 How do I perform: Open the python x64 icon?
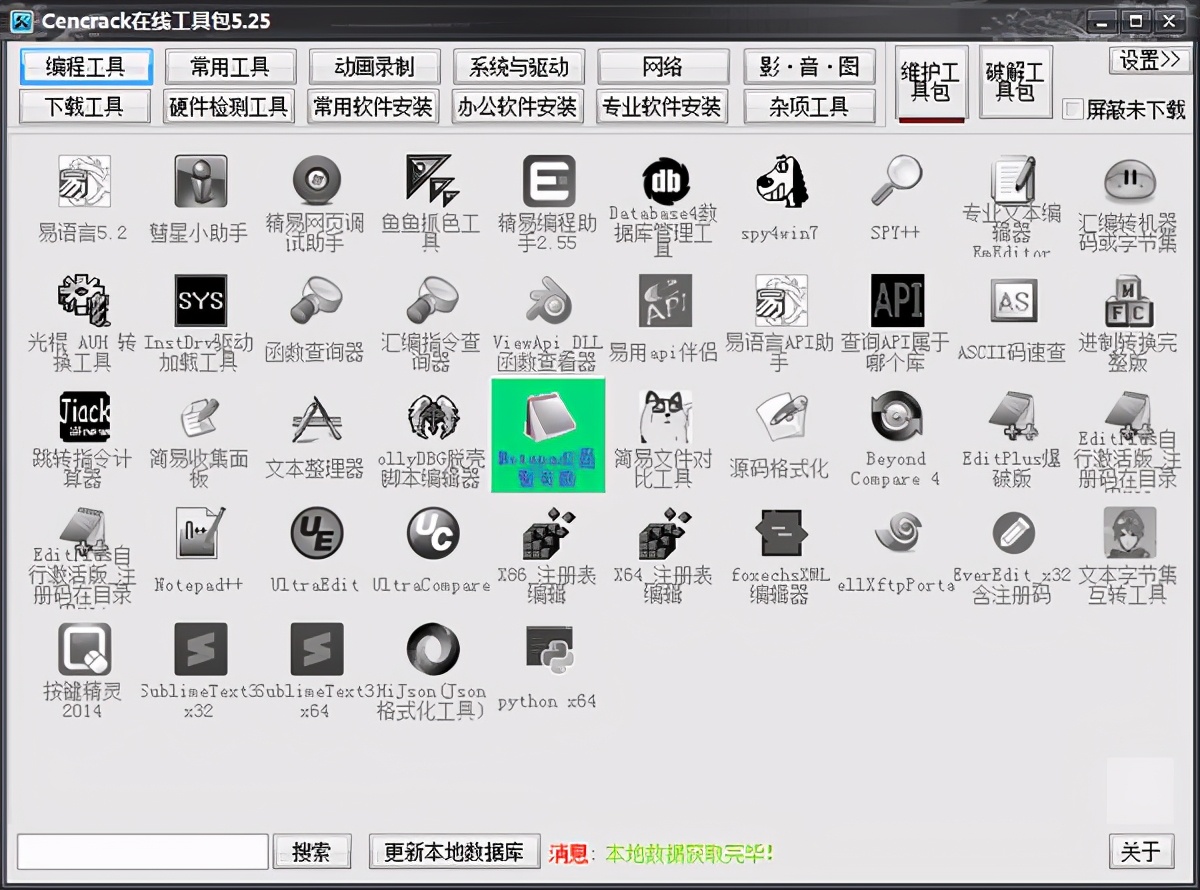[x=548, y=651]
